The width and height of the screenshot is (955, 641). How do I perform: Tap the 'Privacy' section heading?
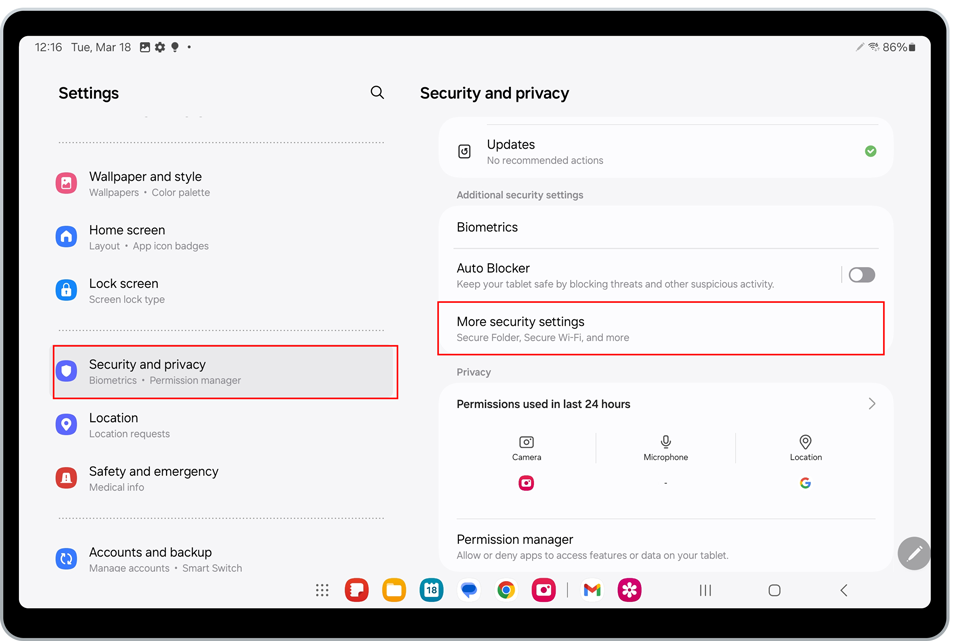[x=473, y=372]
